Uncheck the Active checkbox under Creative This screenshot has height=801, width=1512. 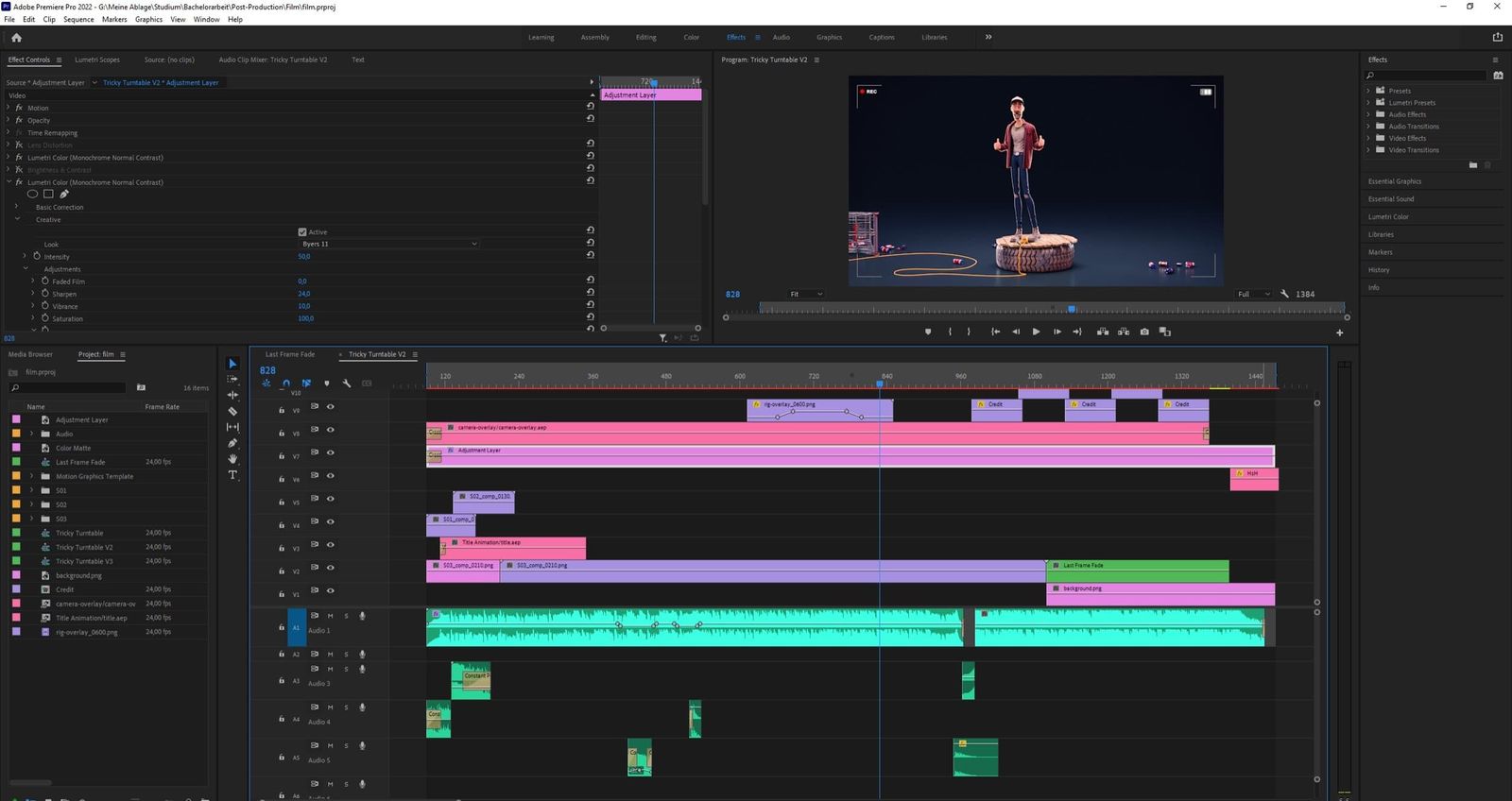click(302, 231)
